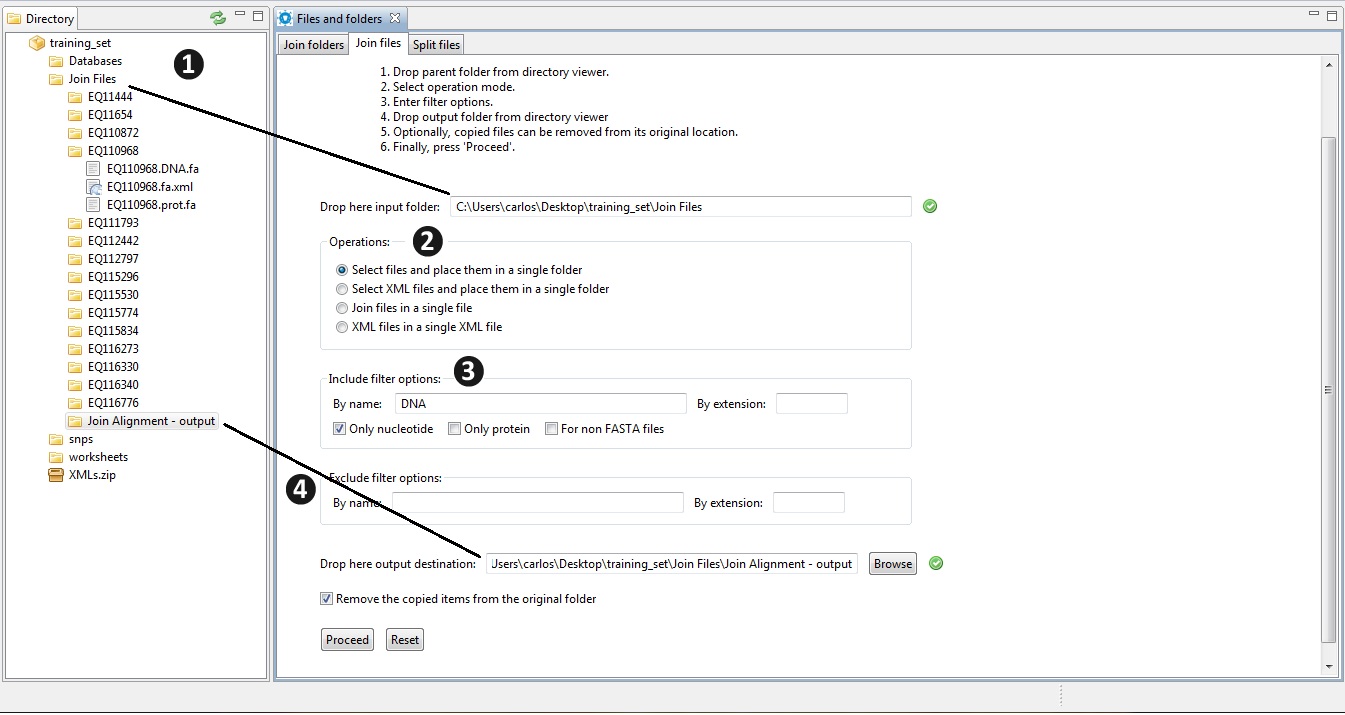Viewport: 1345px width, 715px height.
Task: Click the EQ110968.DNA.fa file icon
Action: point(94,169)
